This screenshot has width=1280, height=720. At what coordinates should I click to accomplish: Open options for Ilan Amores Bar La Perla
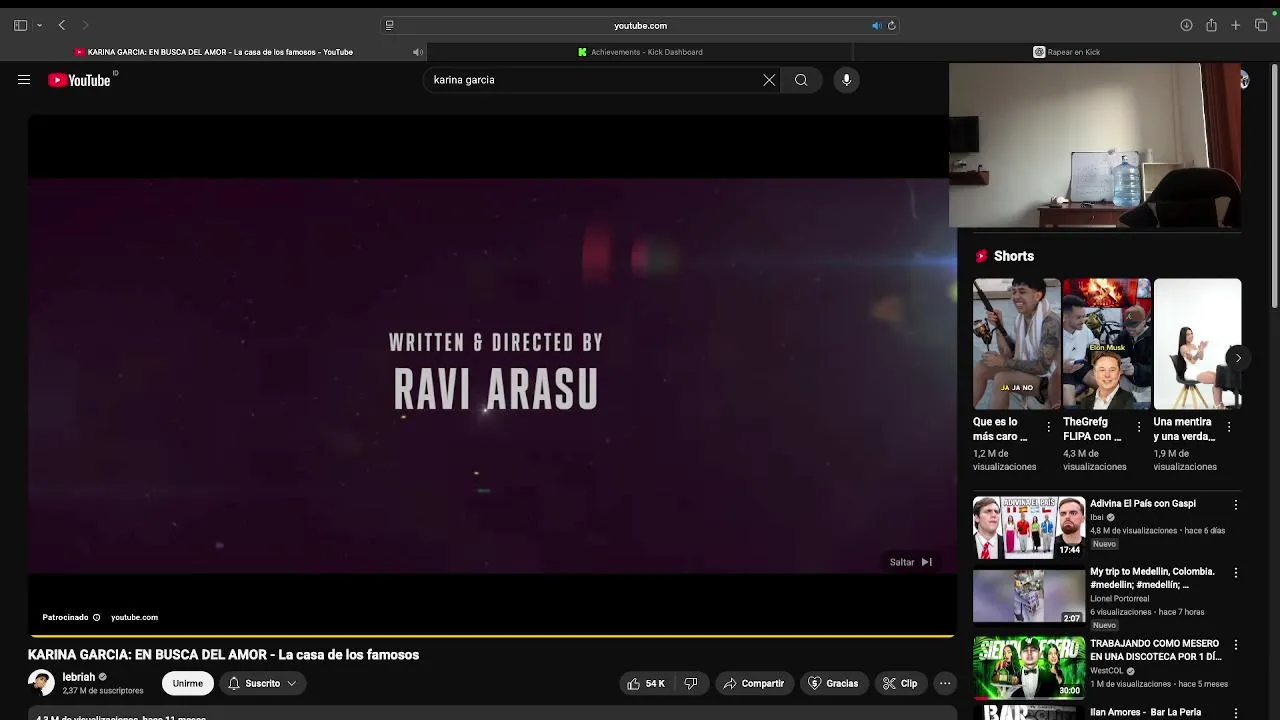click(x=1235, y=713)
